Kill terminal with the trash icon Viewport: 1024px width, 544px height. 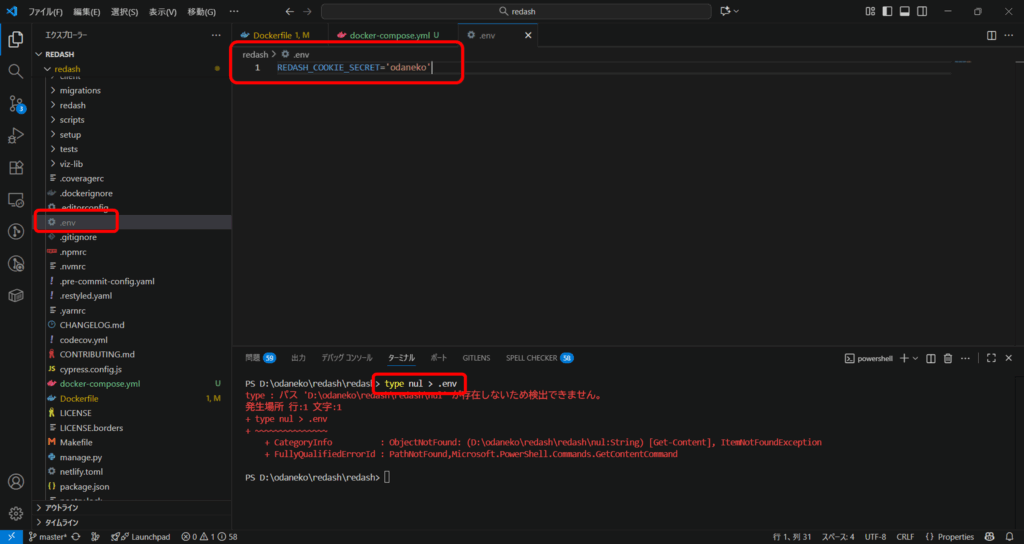(x=948, y=358)
